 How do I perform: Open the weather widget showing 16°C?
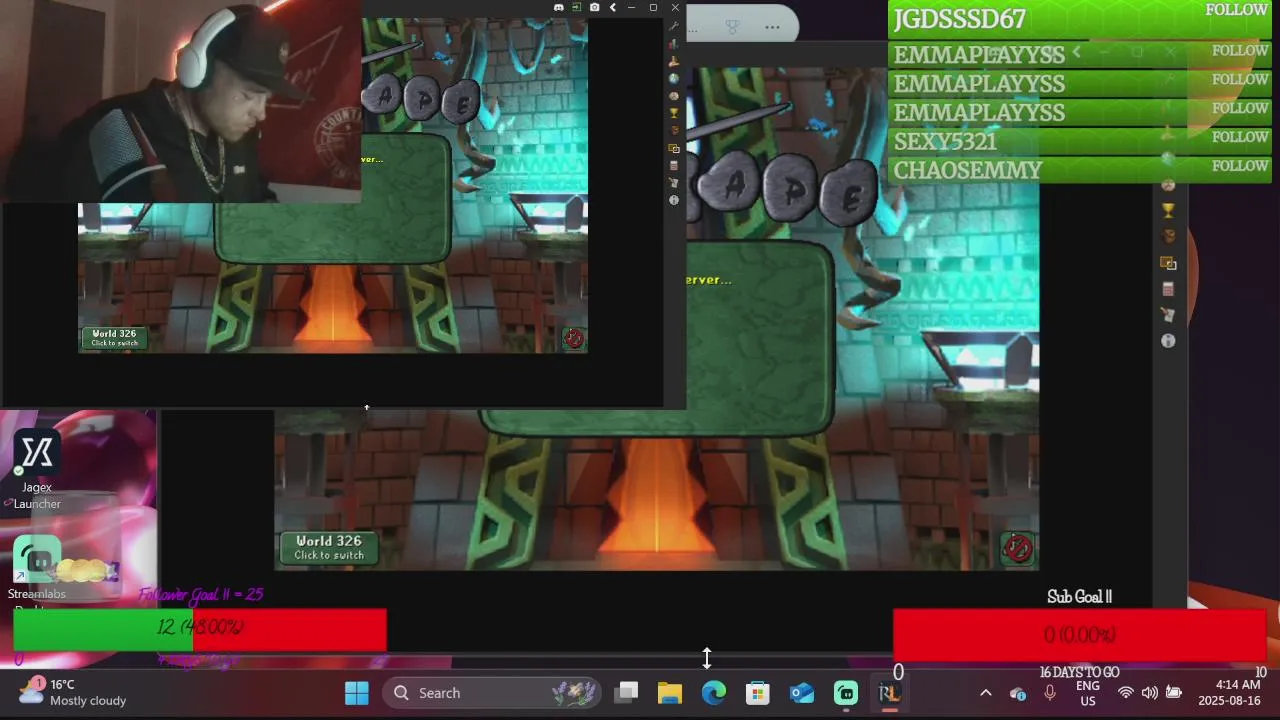(x=75, y=692)
